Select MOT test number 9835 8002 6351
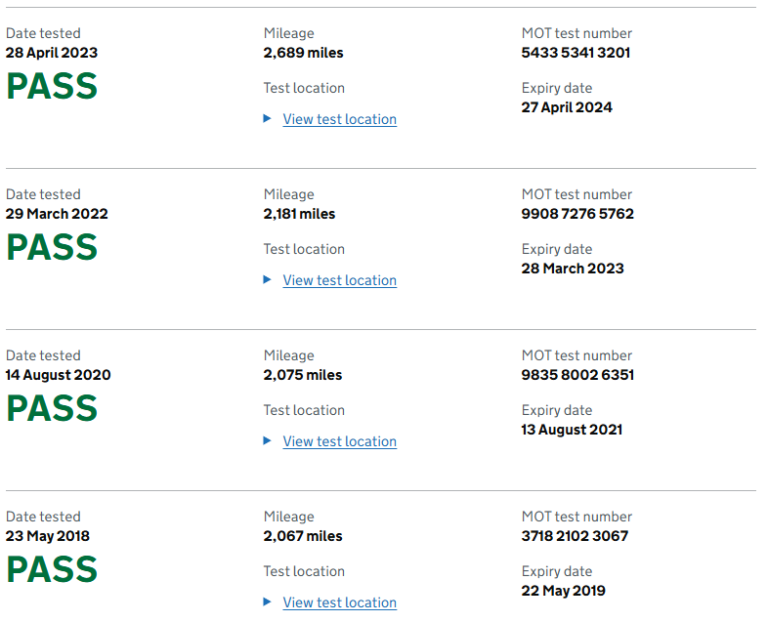 577,375
